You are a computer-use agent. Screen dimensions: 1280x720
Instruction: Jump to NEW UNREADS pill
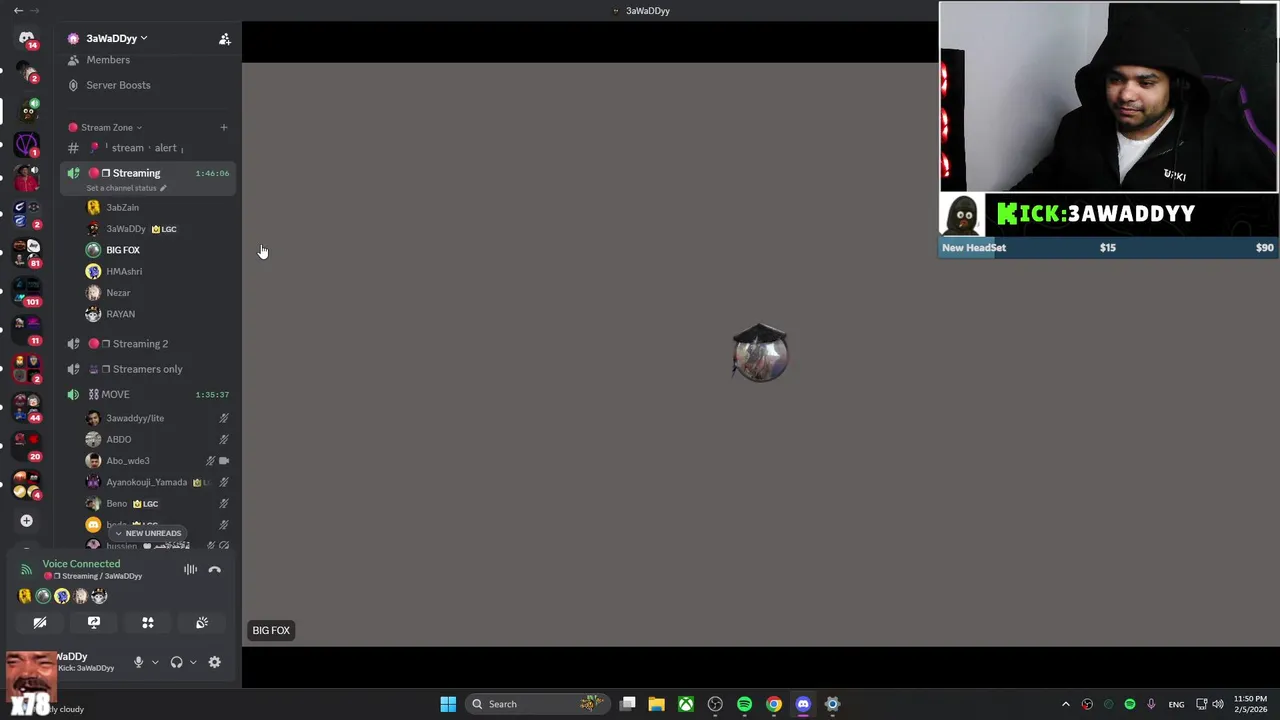[x=148, y=534]
